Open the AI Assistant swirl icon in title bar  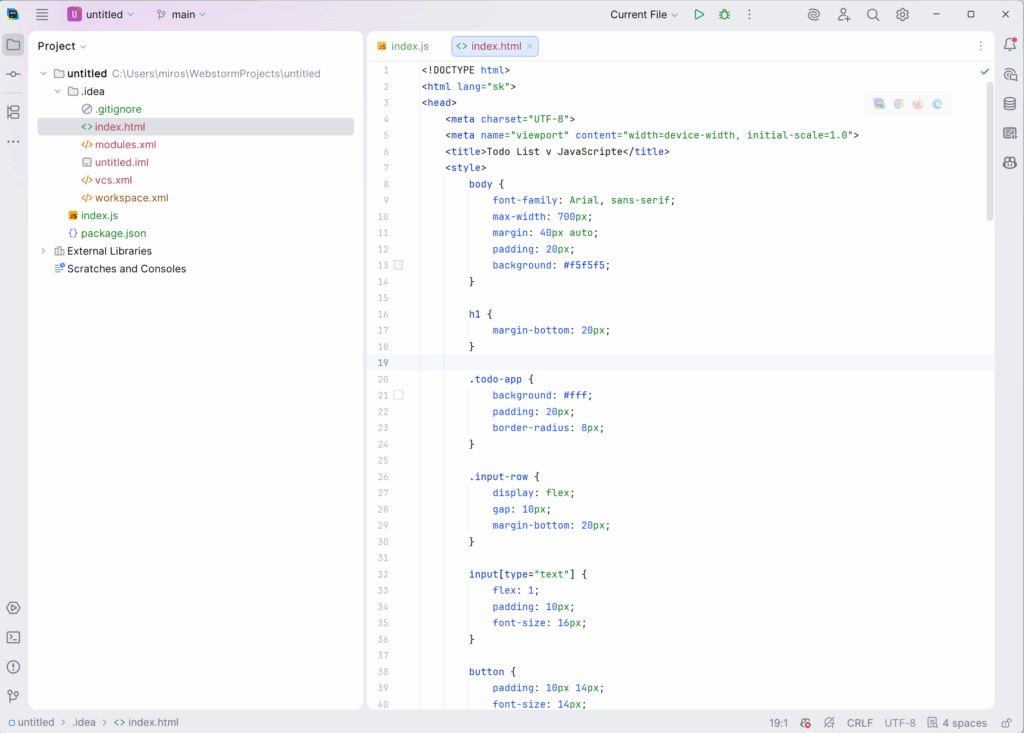813,14
